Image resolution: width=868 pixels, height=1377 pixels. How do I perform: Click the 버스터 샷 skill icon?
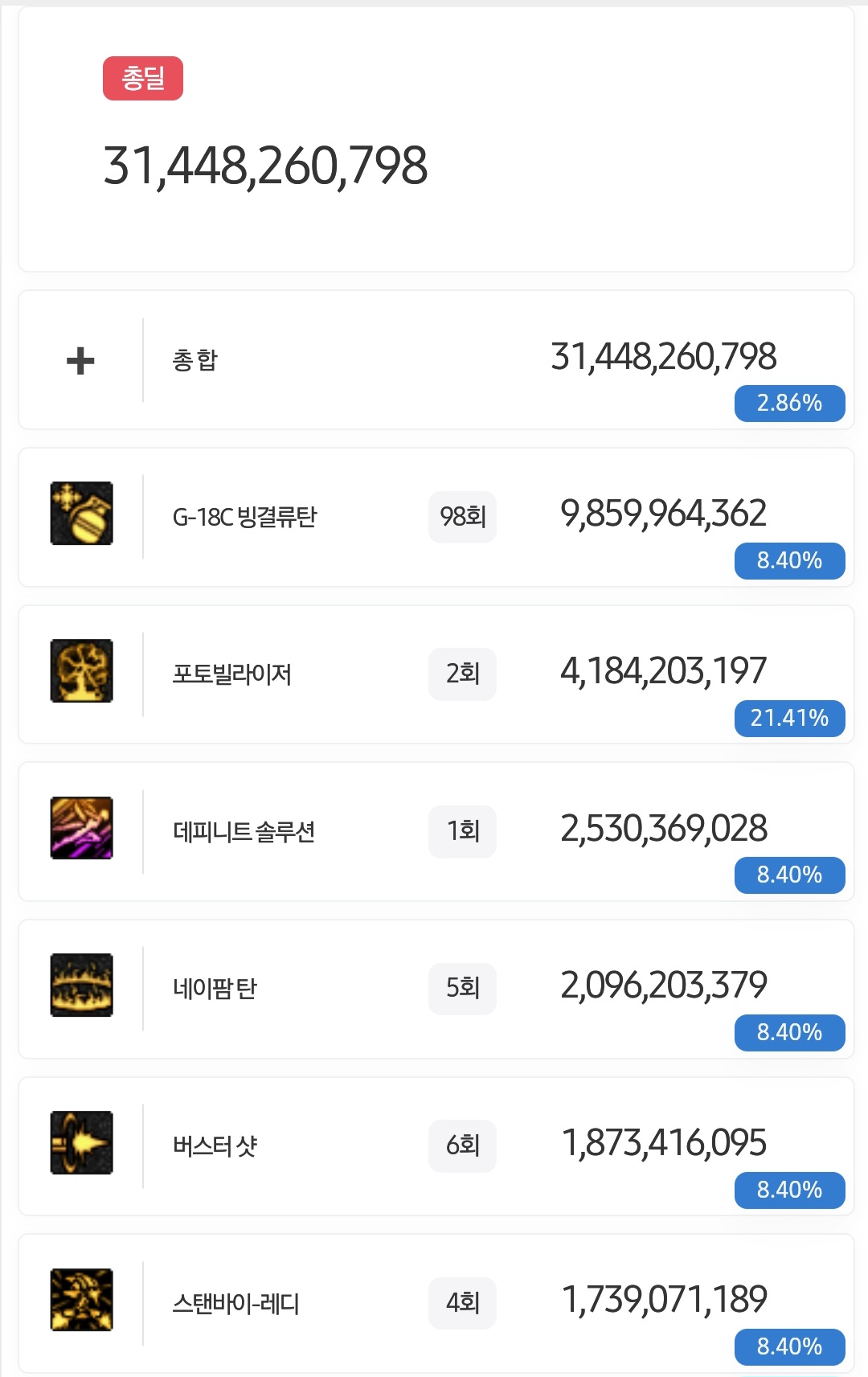click(81, 1142)
